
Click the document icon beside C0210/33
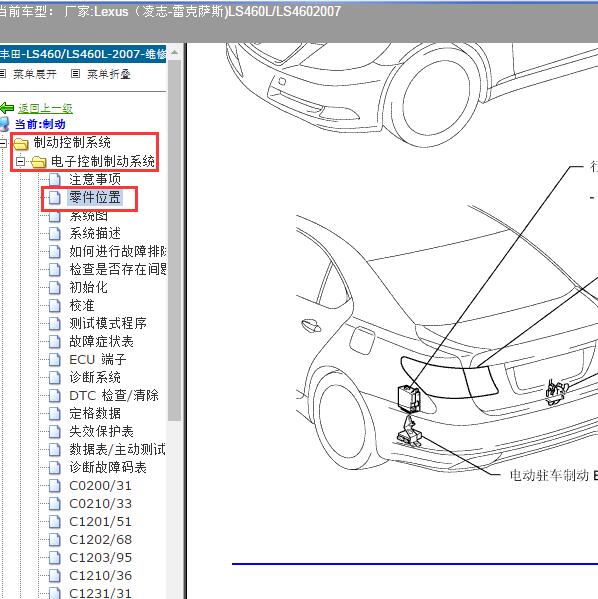tap(55, 503)
